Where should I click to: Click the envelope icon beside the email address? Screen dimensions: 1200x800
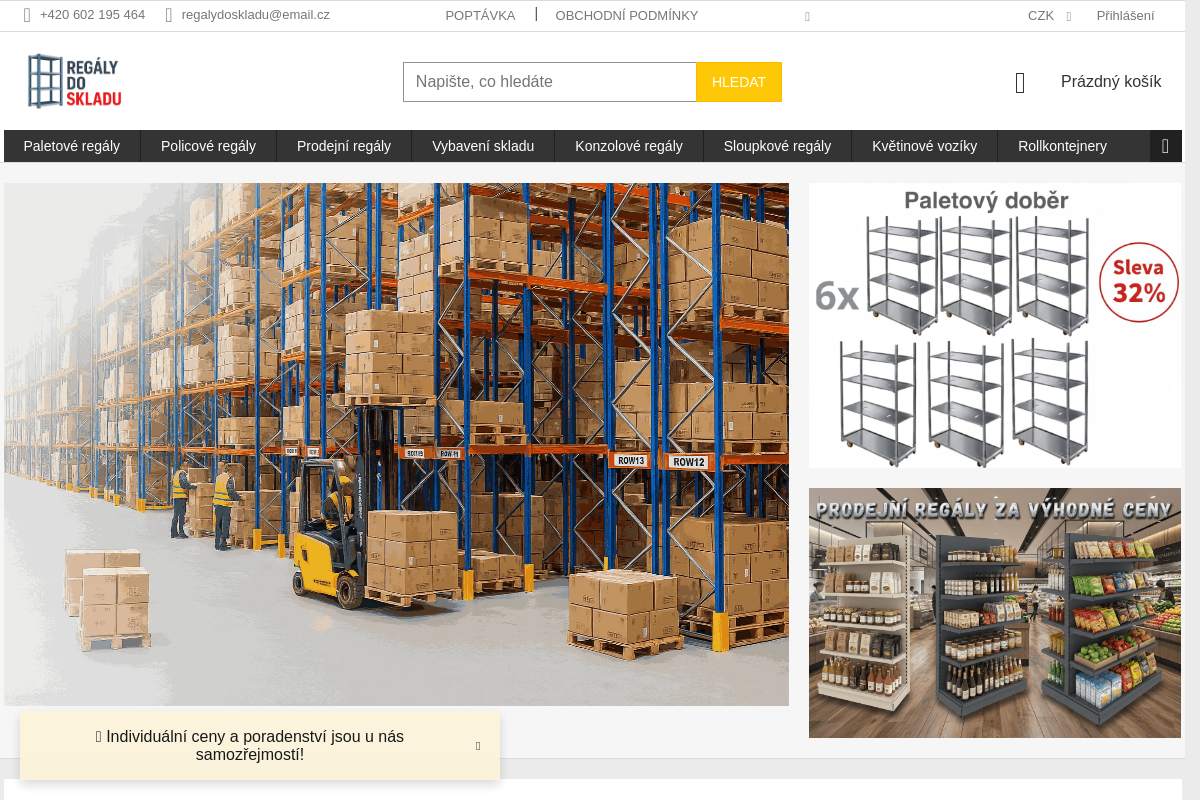click(x=169, y=15)
